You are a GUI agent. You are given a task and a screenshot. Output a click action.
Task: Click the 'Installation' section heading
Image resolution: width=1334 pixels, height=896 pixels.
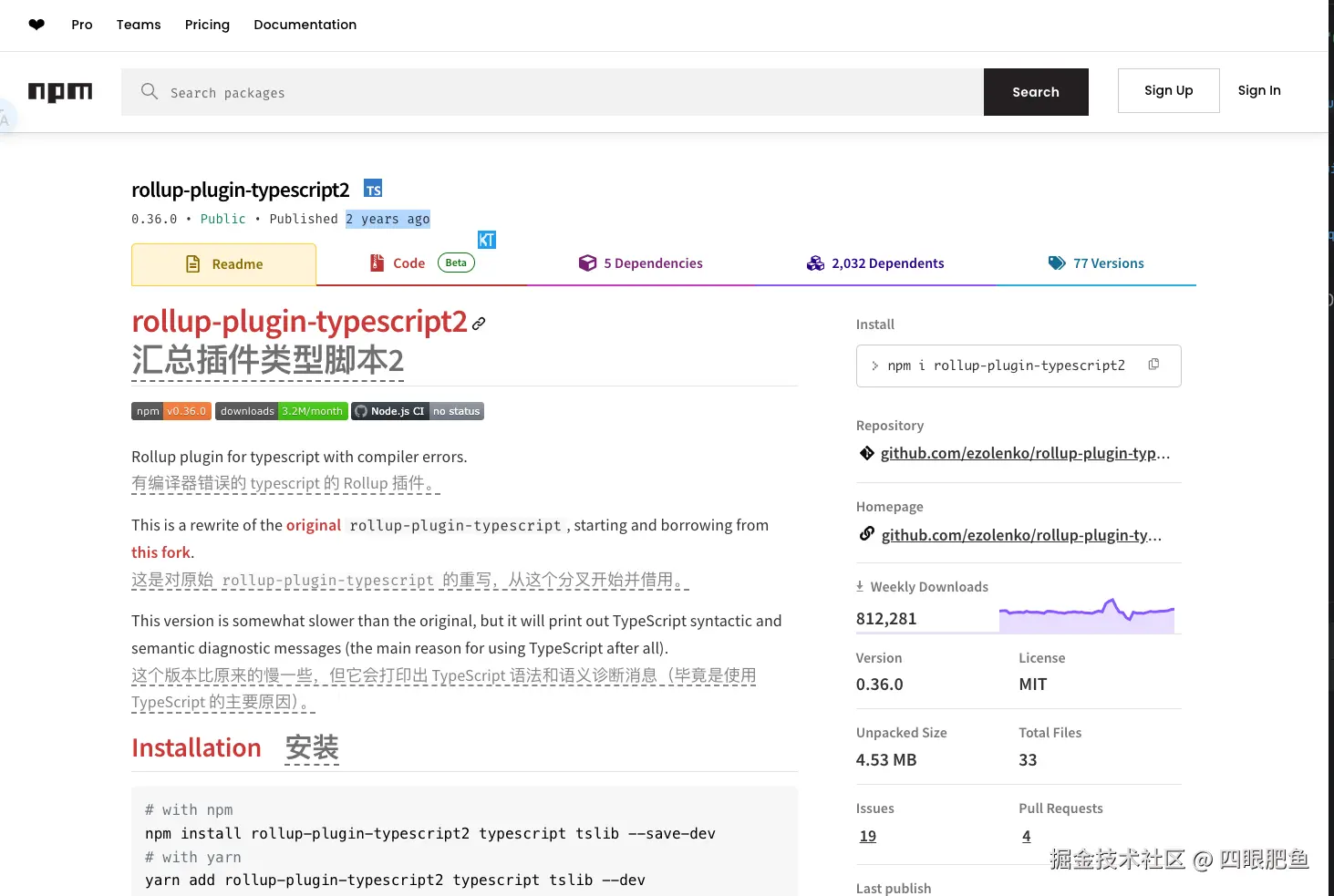click(x=196, y=748)
